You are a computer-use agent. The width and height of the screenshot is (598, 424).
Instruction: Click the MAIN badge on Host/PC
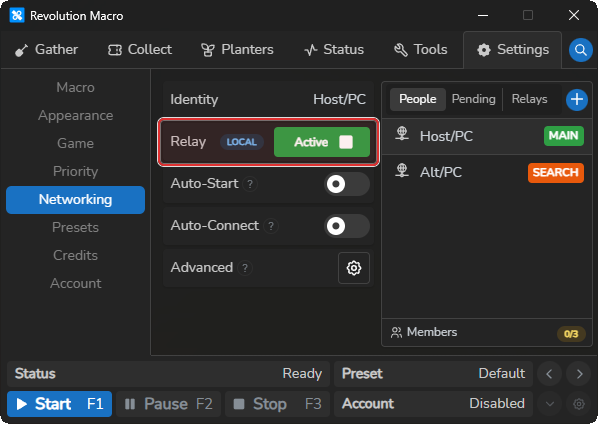coord(564,136)
